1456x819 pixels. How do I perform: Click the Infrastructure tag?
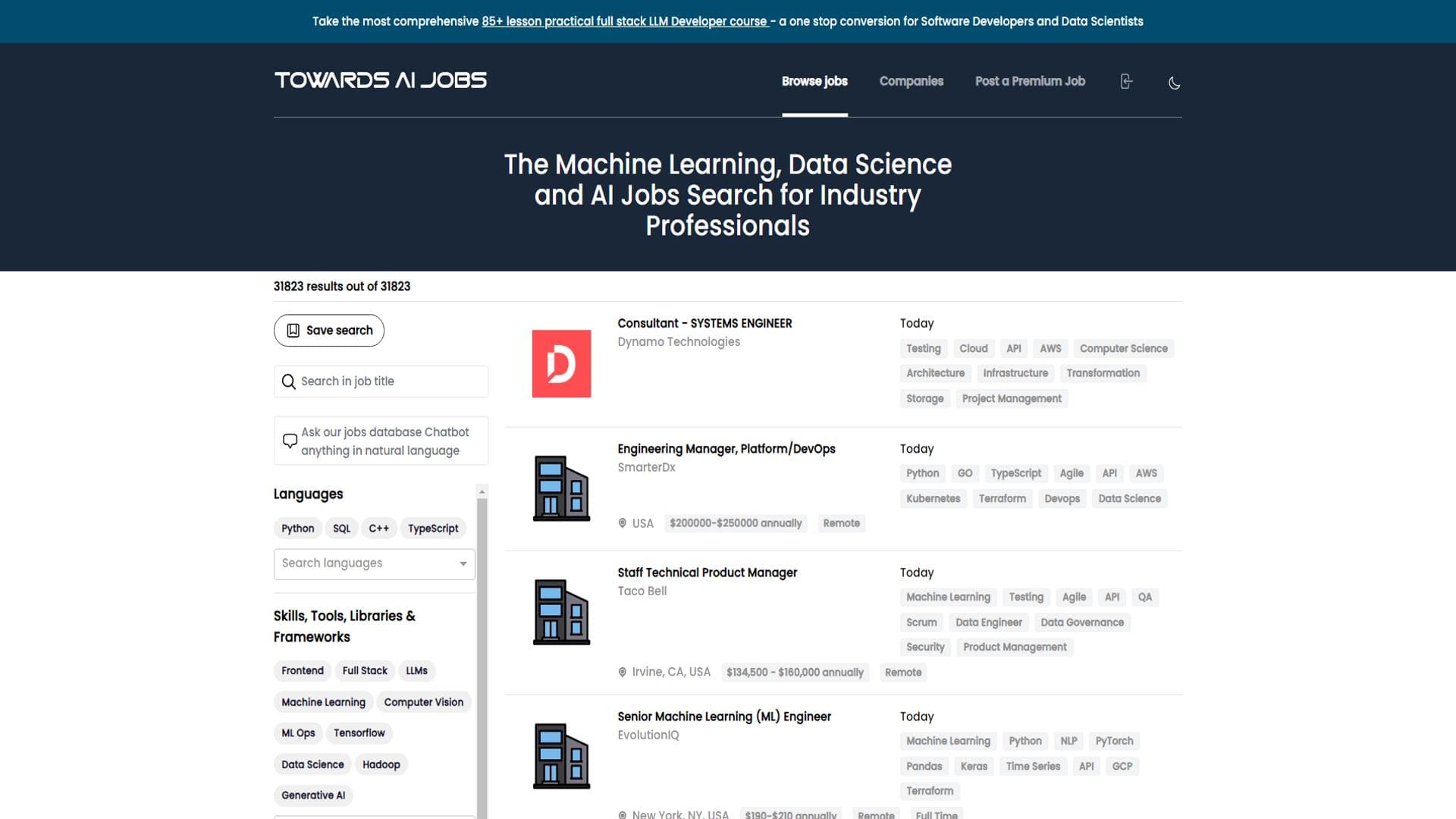[1015, 373]
